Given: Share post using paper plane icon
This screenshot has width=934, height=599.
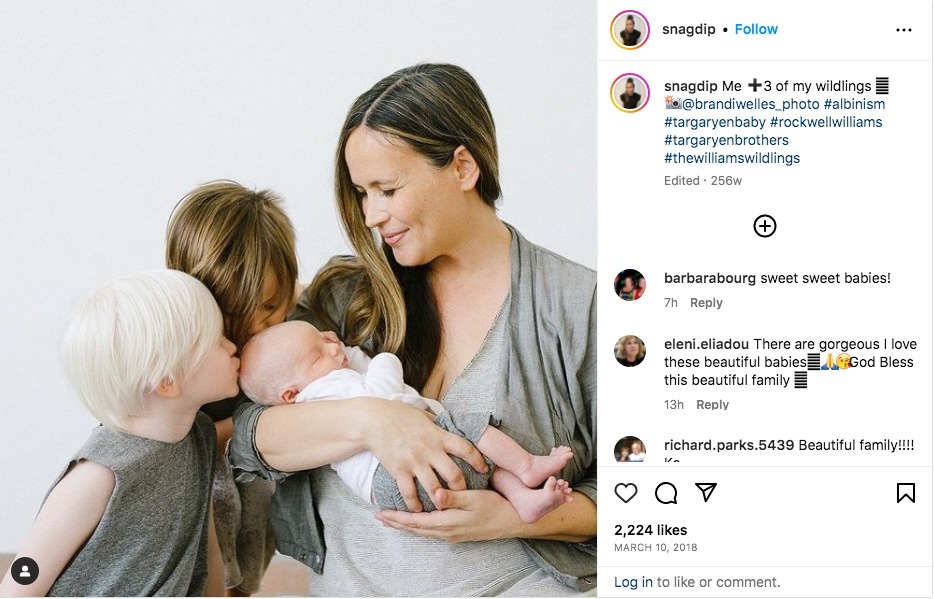Looking at the screenshot, I should 706,492.
